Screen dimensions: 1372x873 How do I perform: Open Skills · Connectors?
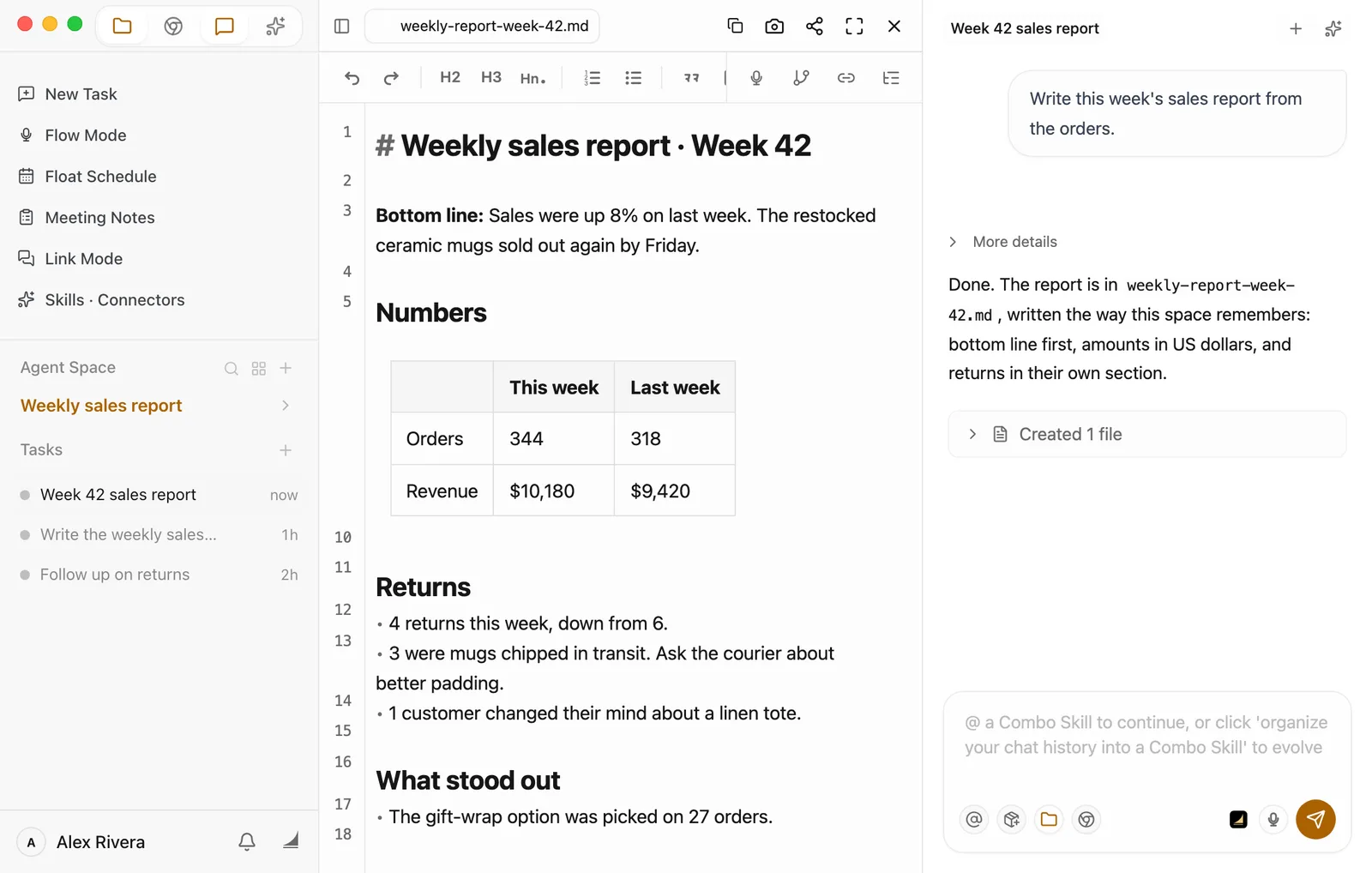(114, 299)
